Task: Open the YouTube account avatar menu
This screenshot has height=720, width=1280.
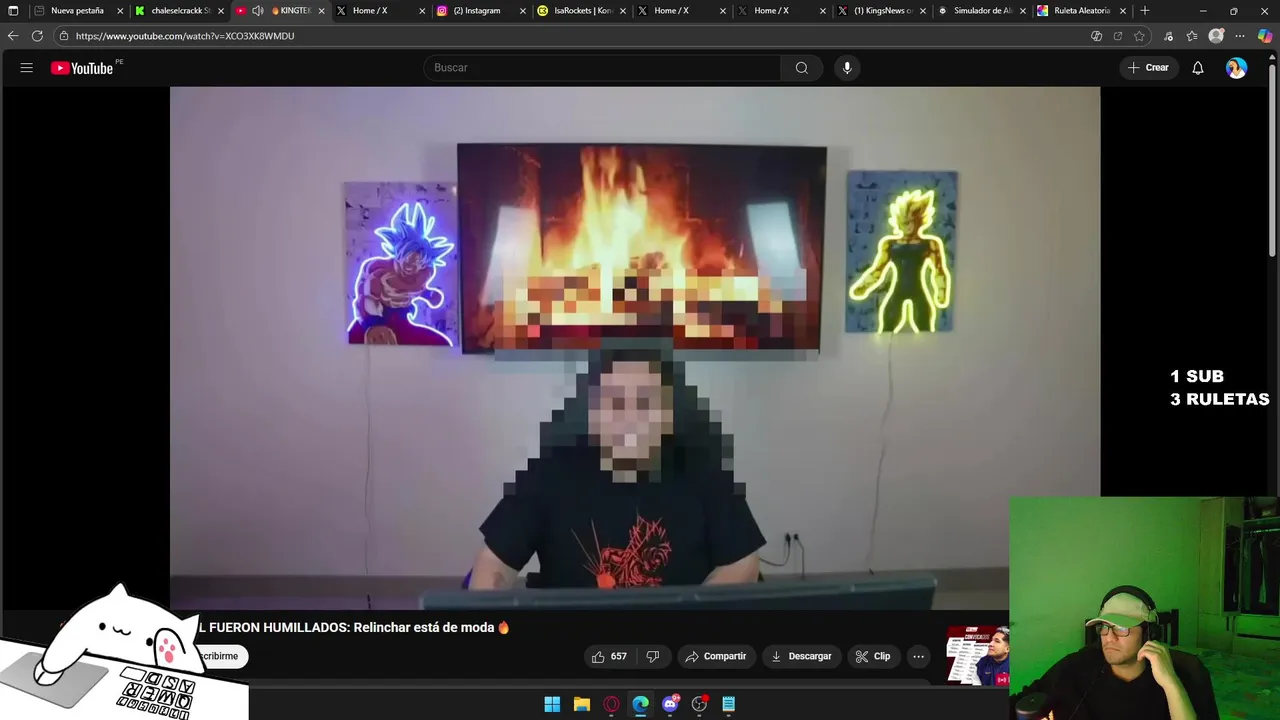Action: coord(1237,68)
